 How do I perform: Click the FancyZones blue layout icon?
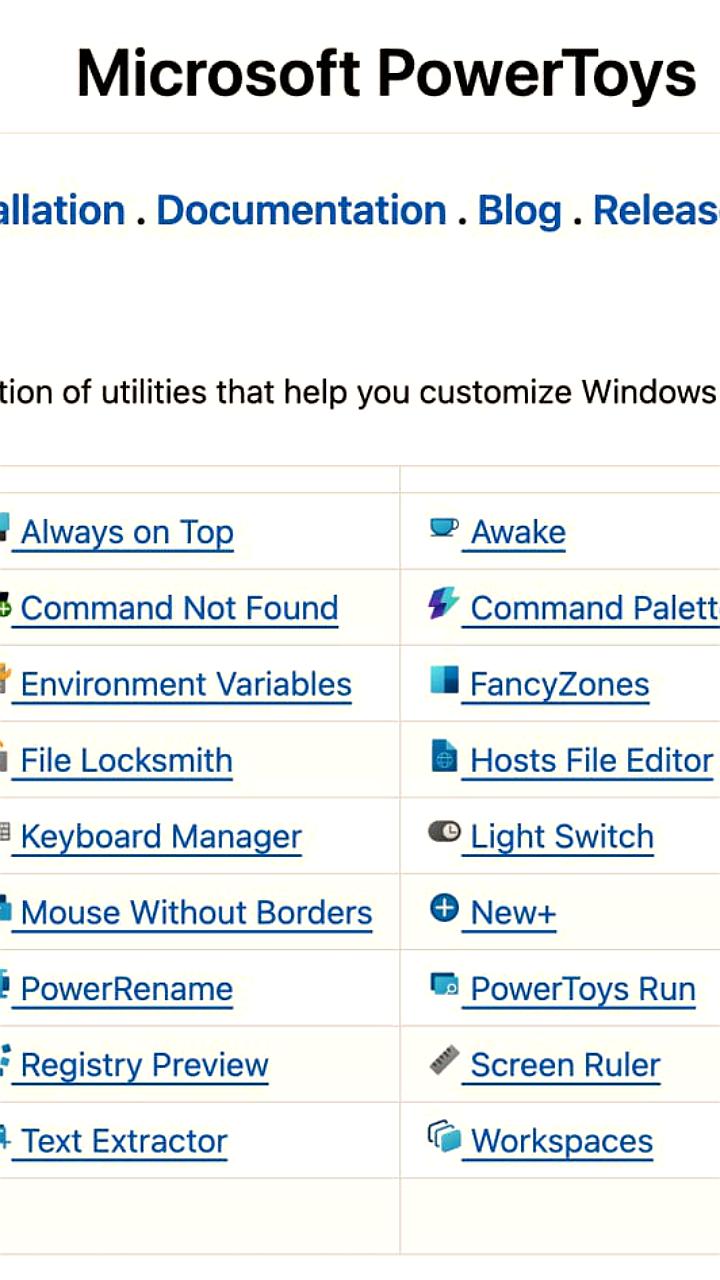[444, 680]
